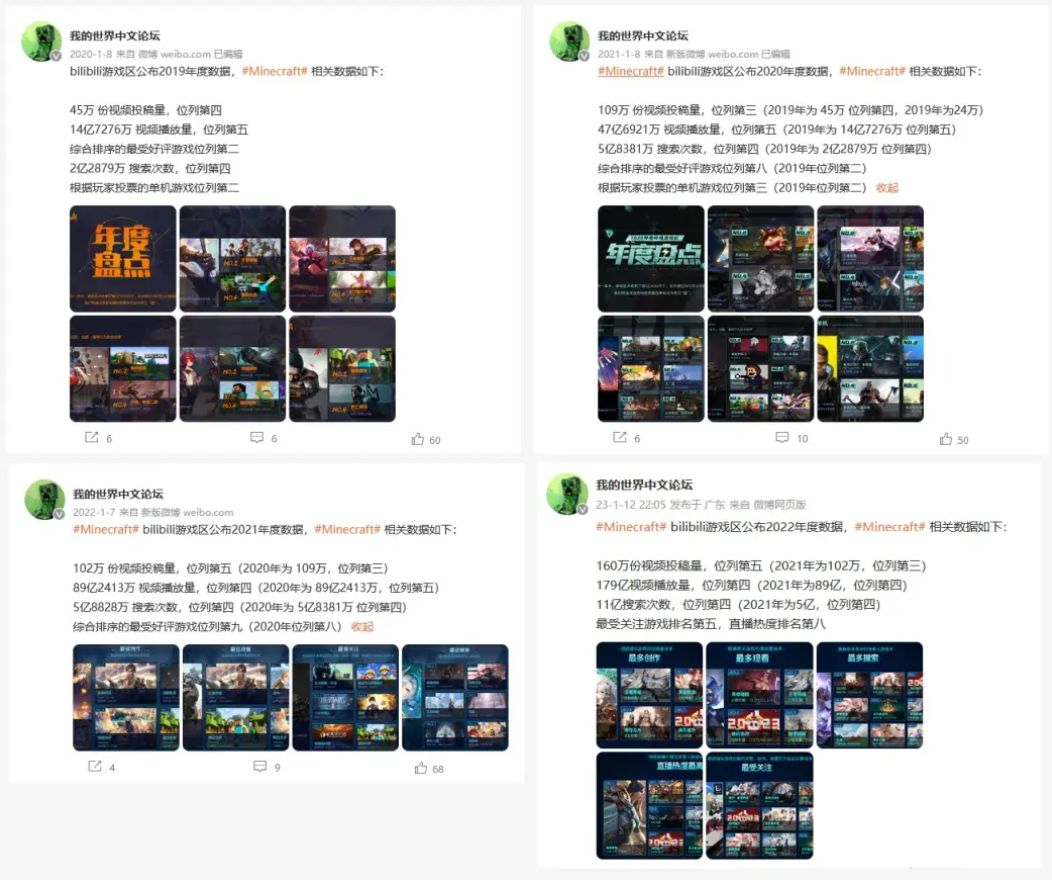Screen dimensions: 1052x880
Task: Click the timestamp 23-1-12 22:05
Action: click(x=631, y=504)
